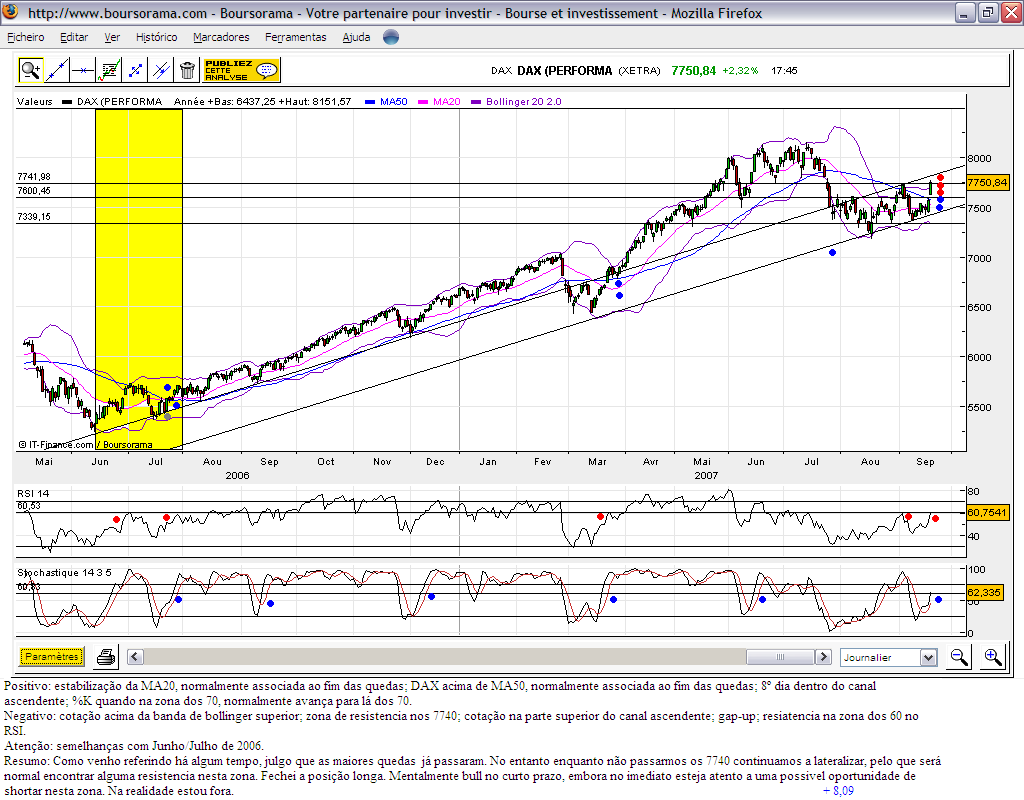Select the horizontal line tool
Image resolution: width=1024 pixels, height=800 pixels.
click(83, 70)
